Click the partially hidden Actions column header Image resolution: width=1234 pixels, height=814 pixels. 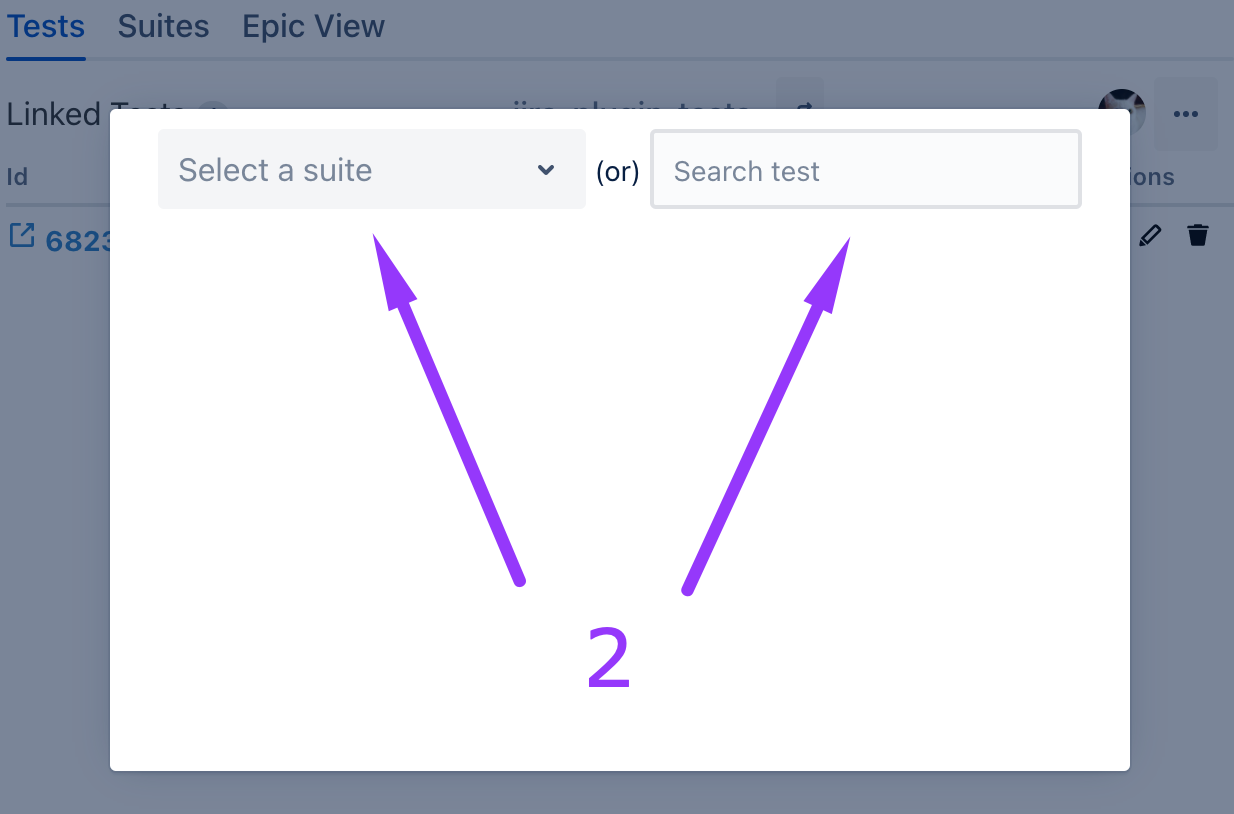click(x=1152, y=177)
